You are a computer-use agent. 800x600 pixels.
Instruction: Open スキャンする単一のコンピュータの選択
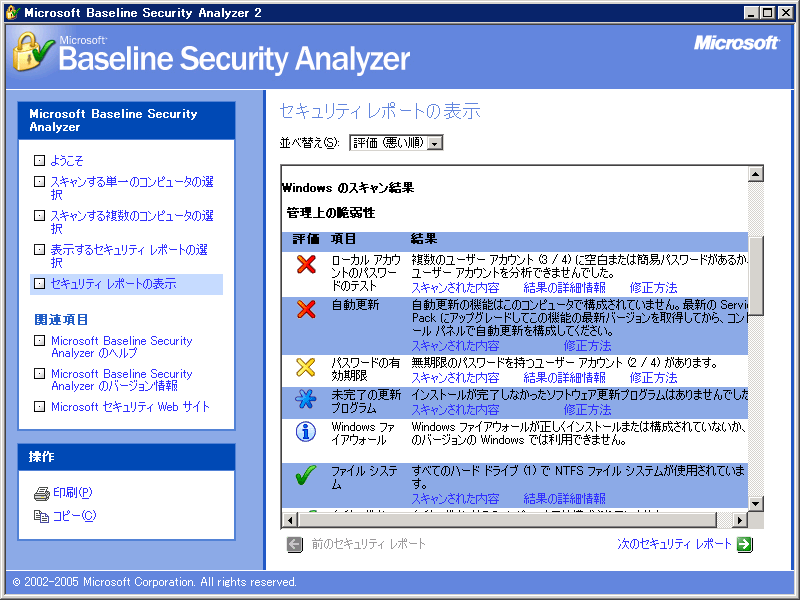tap(132, 188)
